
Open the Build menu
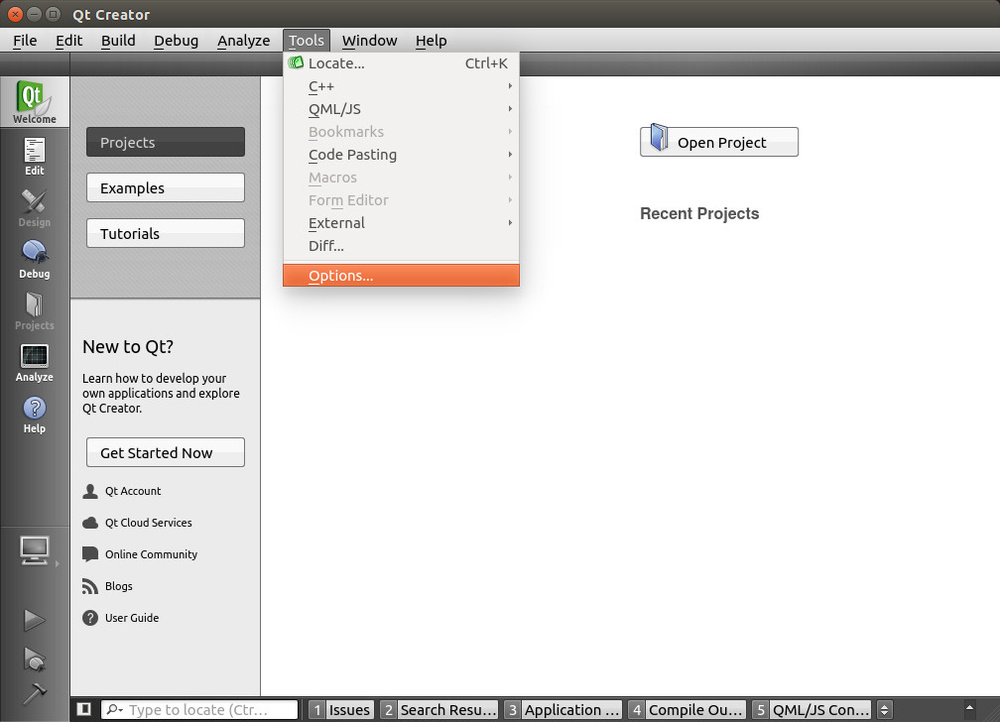[x=118, y=40]
